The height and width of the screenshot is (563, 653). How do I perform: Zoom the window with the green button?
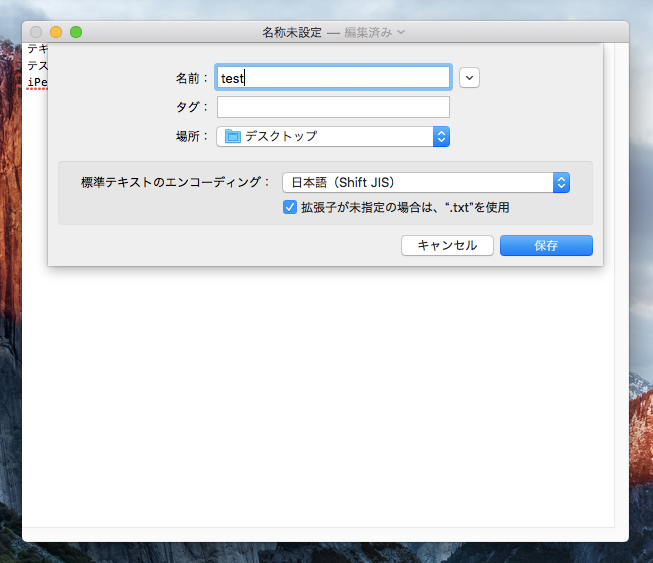(76, 32)
